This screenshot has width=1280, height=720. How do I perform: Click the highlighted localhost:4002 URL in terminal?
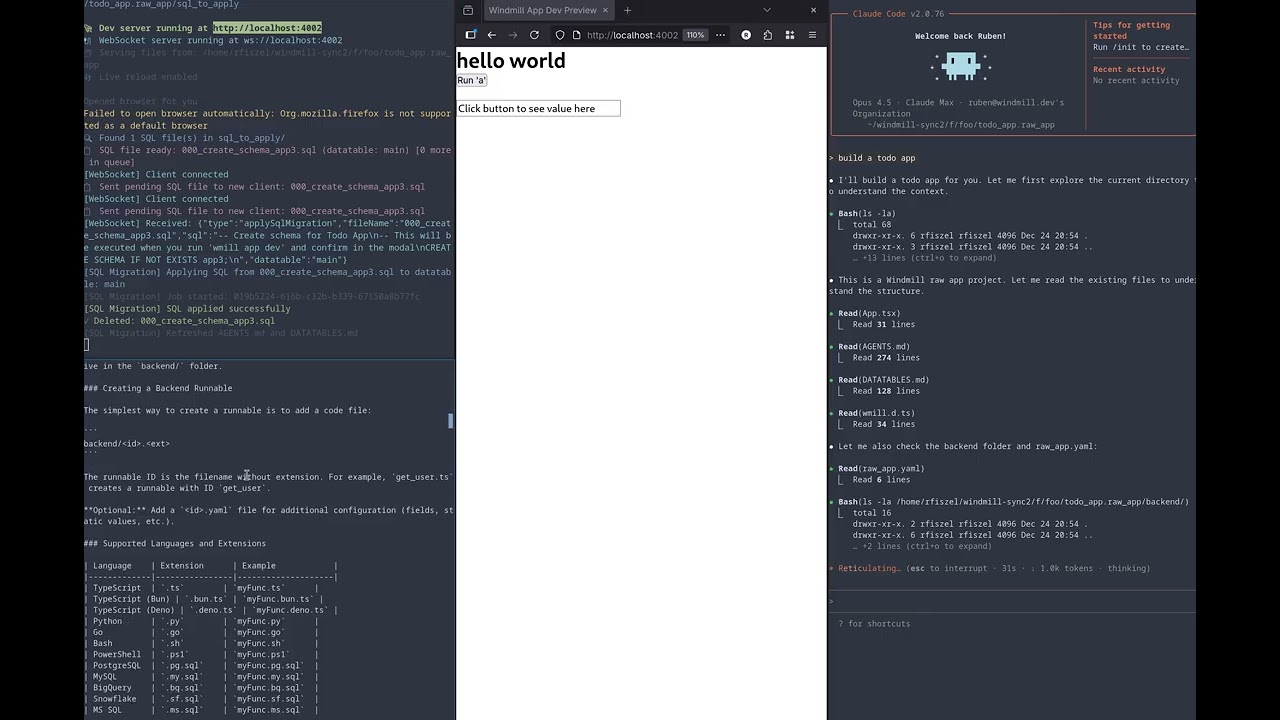(266, 27)
